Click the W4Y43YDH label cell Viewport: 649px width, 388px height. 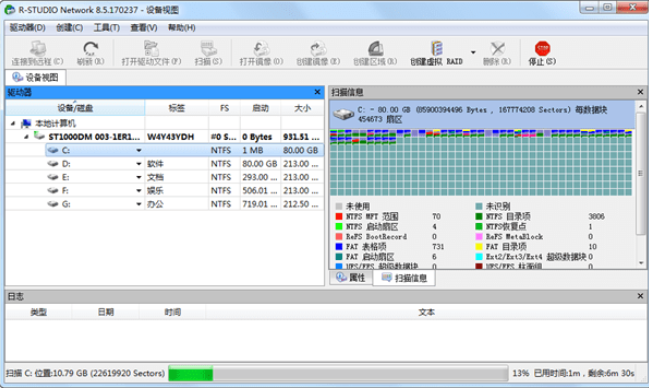pos(171,137)
